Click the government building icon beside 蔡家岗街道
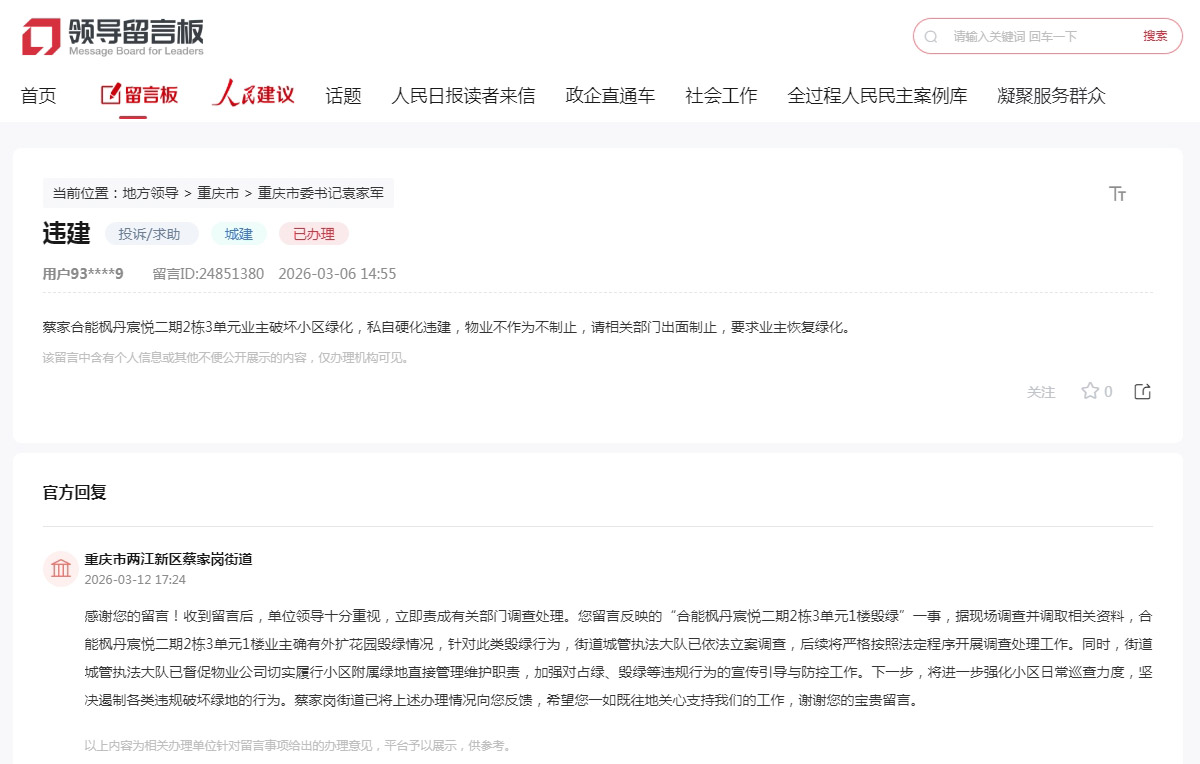The width and height of the screenshot is (1200, 764). point(60,568)
